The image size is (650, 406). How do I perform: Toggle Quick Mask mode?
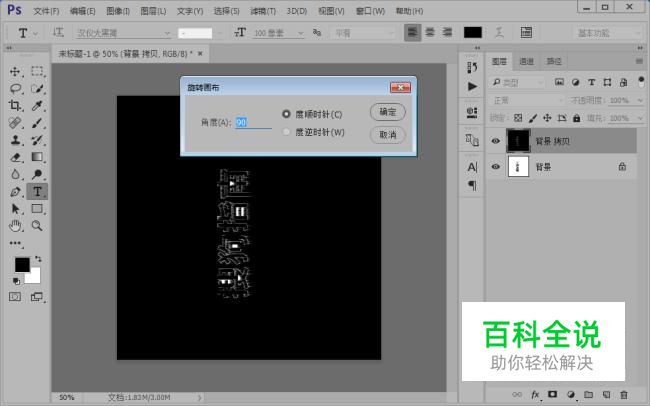[x=15, y=297]
